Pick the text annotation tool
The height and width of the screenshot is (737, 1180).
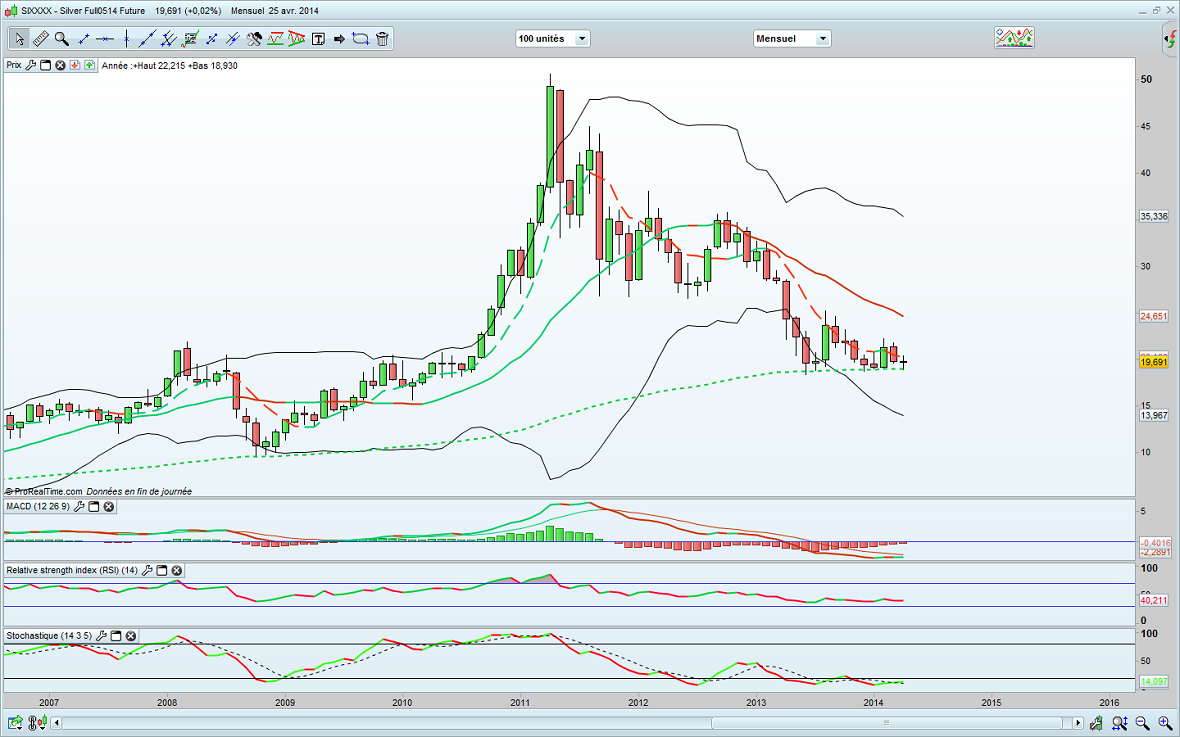coord(318,39)
